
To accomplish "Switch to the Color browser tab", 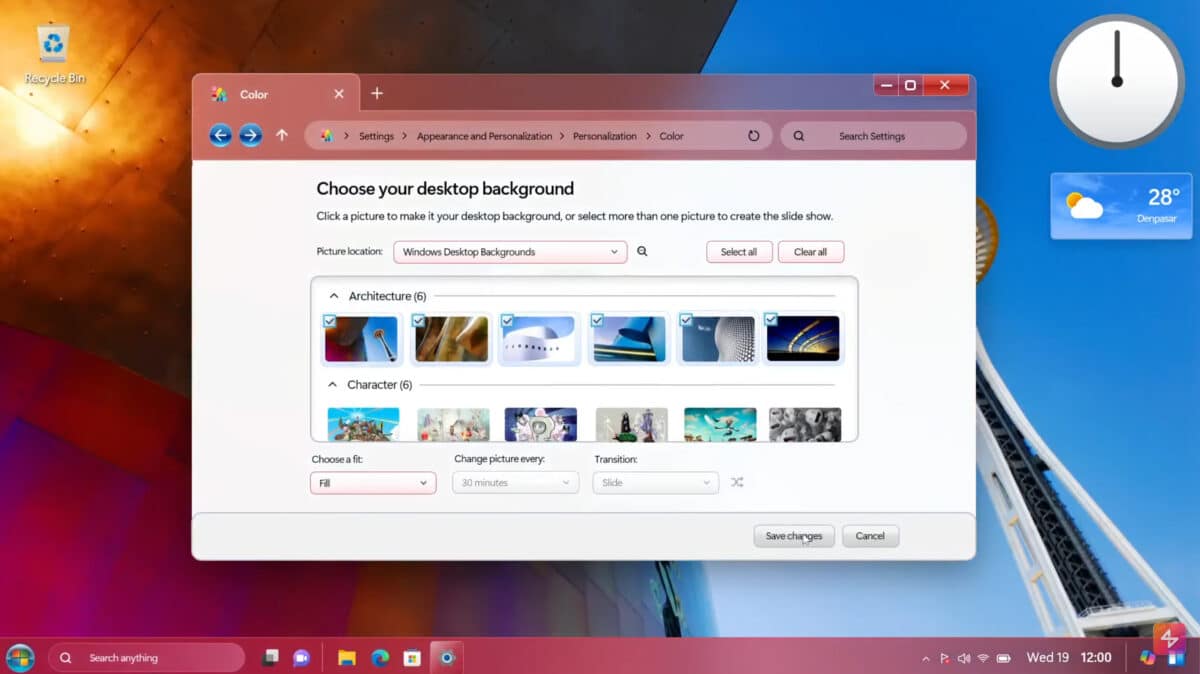I will pyautogui.click(x=253, y=94).
